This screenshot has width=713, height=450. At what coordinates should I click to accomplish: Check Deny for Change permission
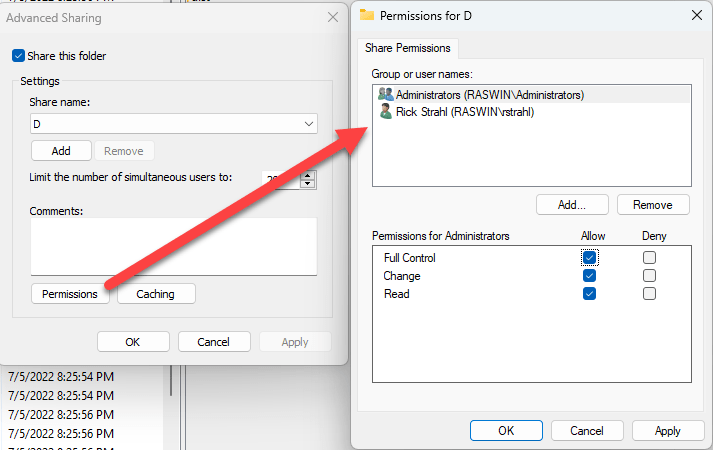pyautogui.click(x=649, y=276)
